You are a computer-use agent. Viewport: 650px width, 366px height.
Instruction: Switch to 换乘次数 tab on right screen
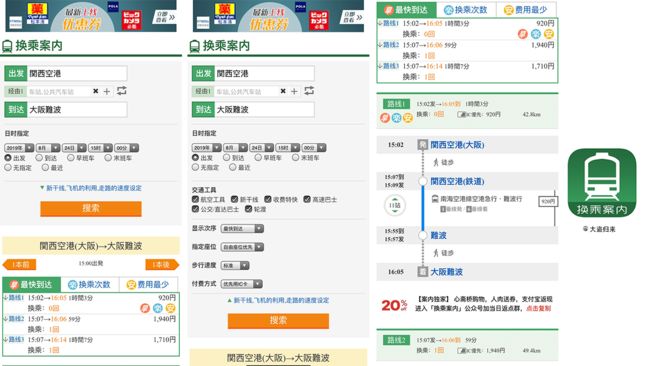coord(466,10)
